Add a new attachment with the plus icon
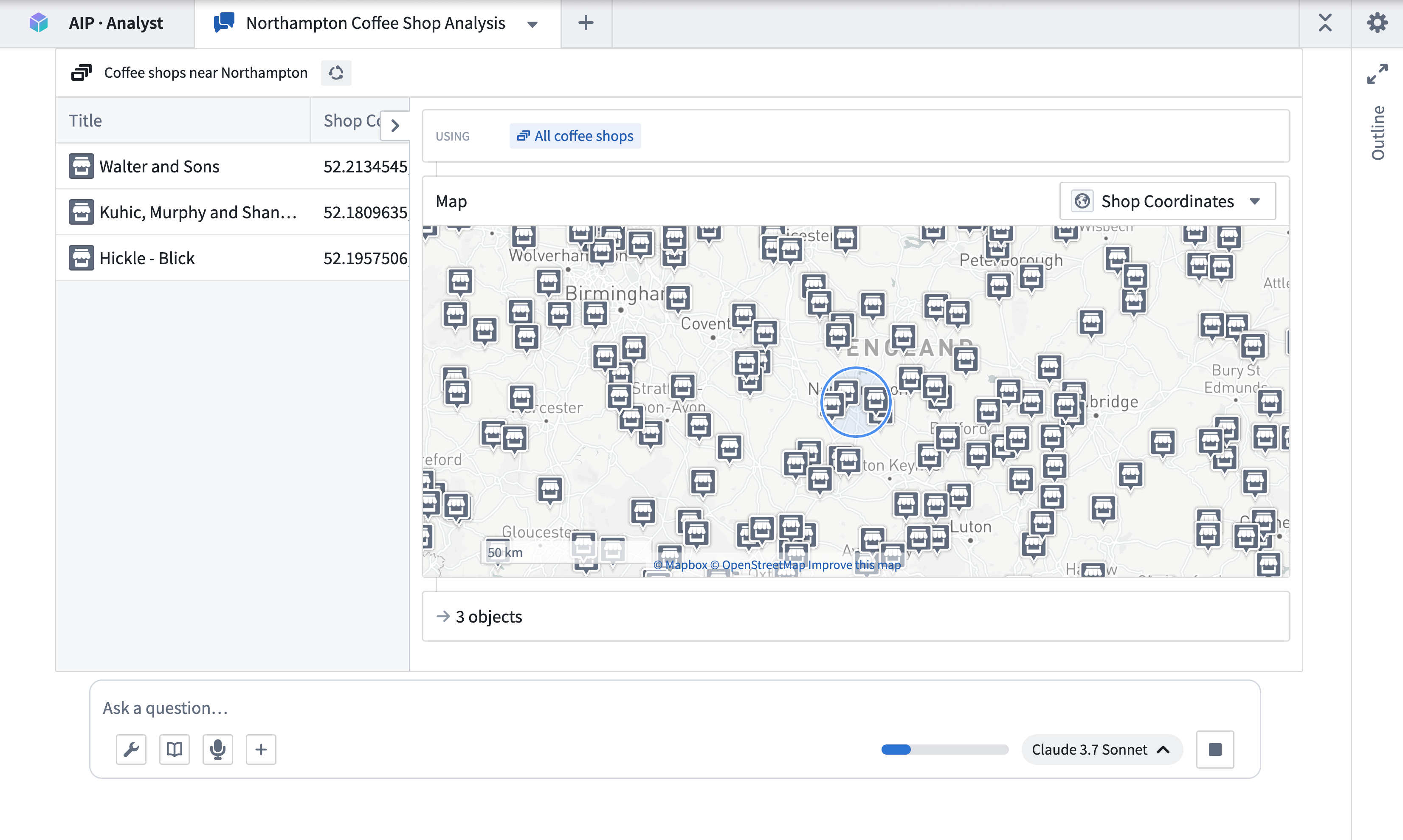Viewport: 1403px width, 840px height. 261,749
